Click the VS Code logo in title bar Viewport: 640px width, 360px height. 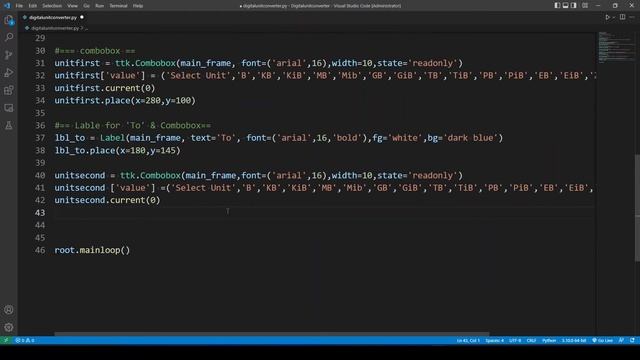pos(7,6)
